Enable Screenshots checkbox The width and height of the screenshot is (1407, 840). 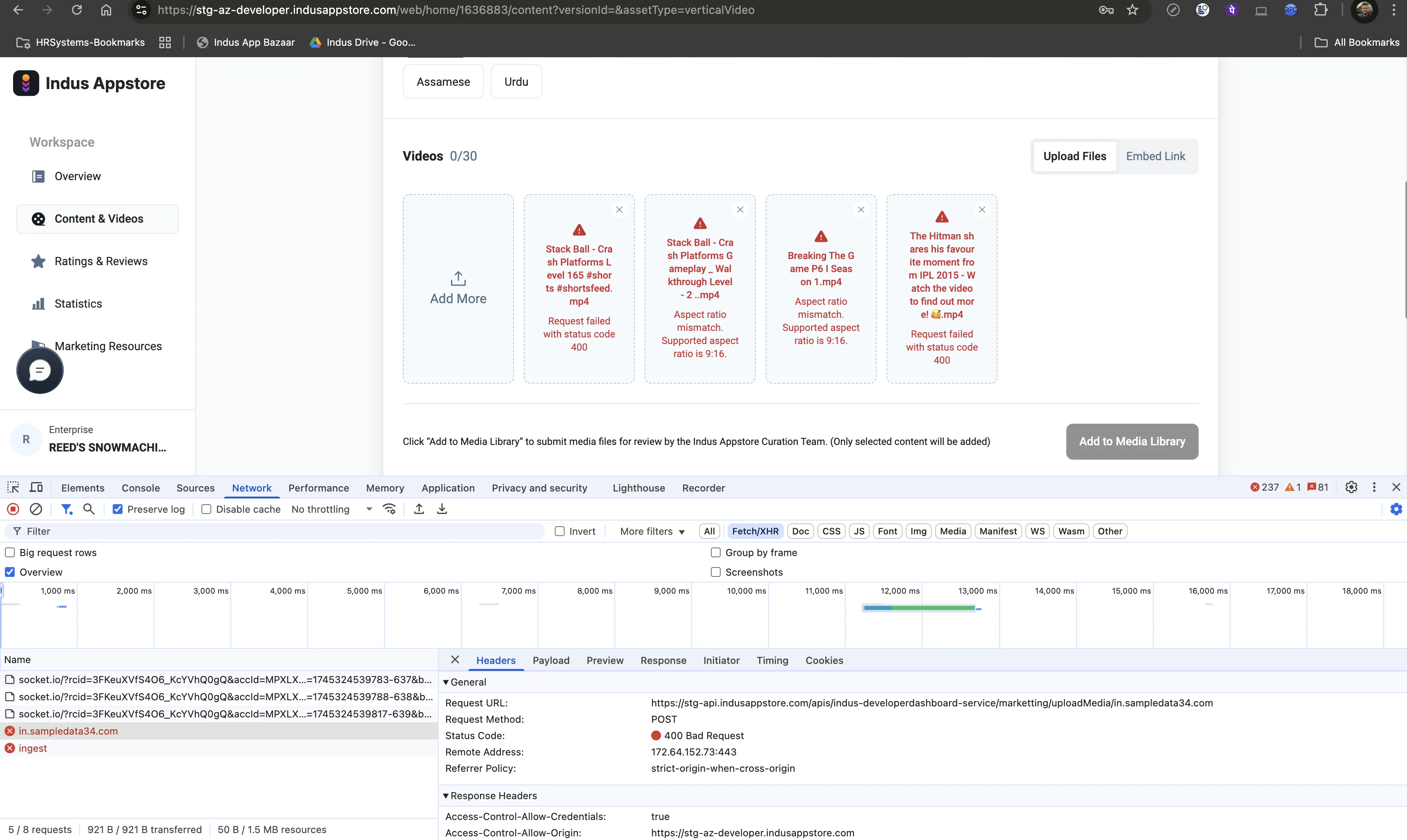click(716, 572)
